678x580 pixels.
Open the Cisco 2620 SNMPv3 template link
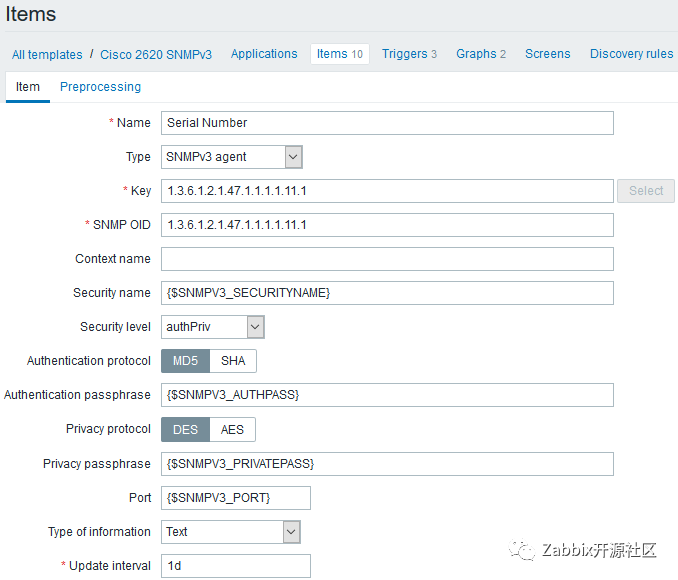point(156,54)
